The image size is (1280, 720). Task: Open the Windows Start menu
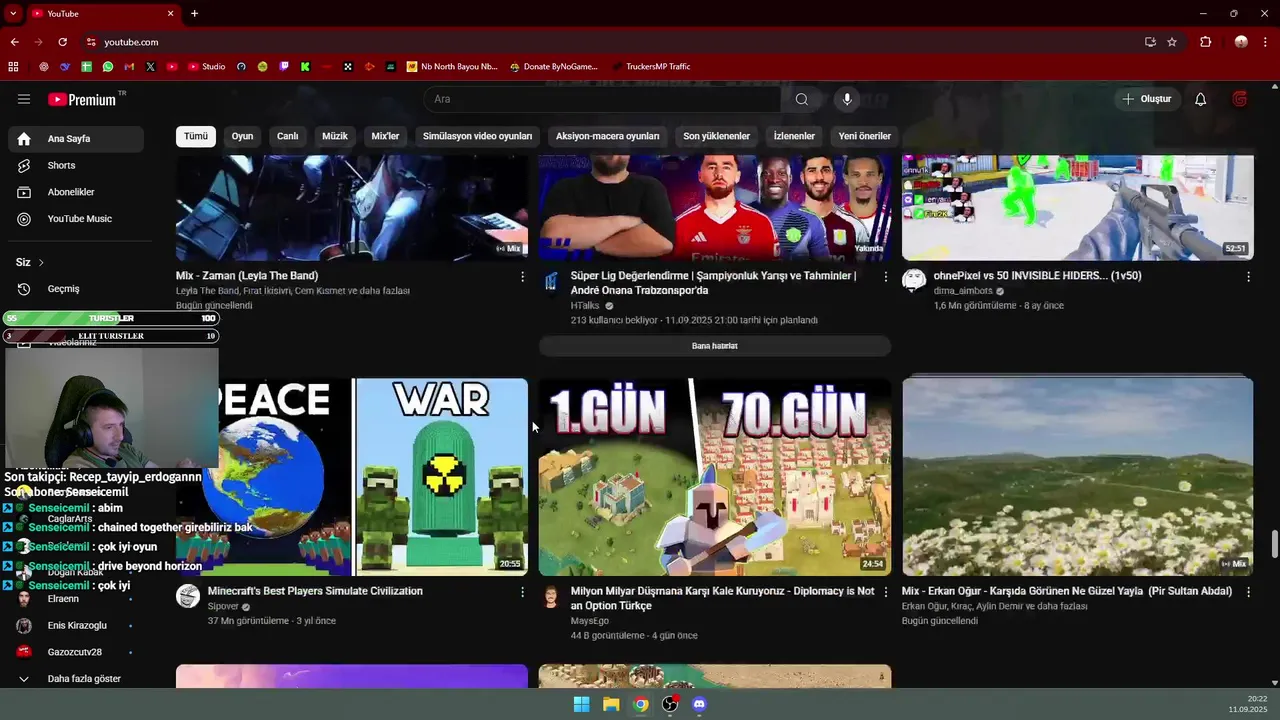pos(581,704)
